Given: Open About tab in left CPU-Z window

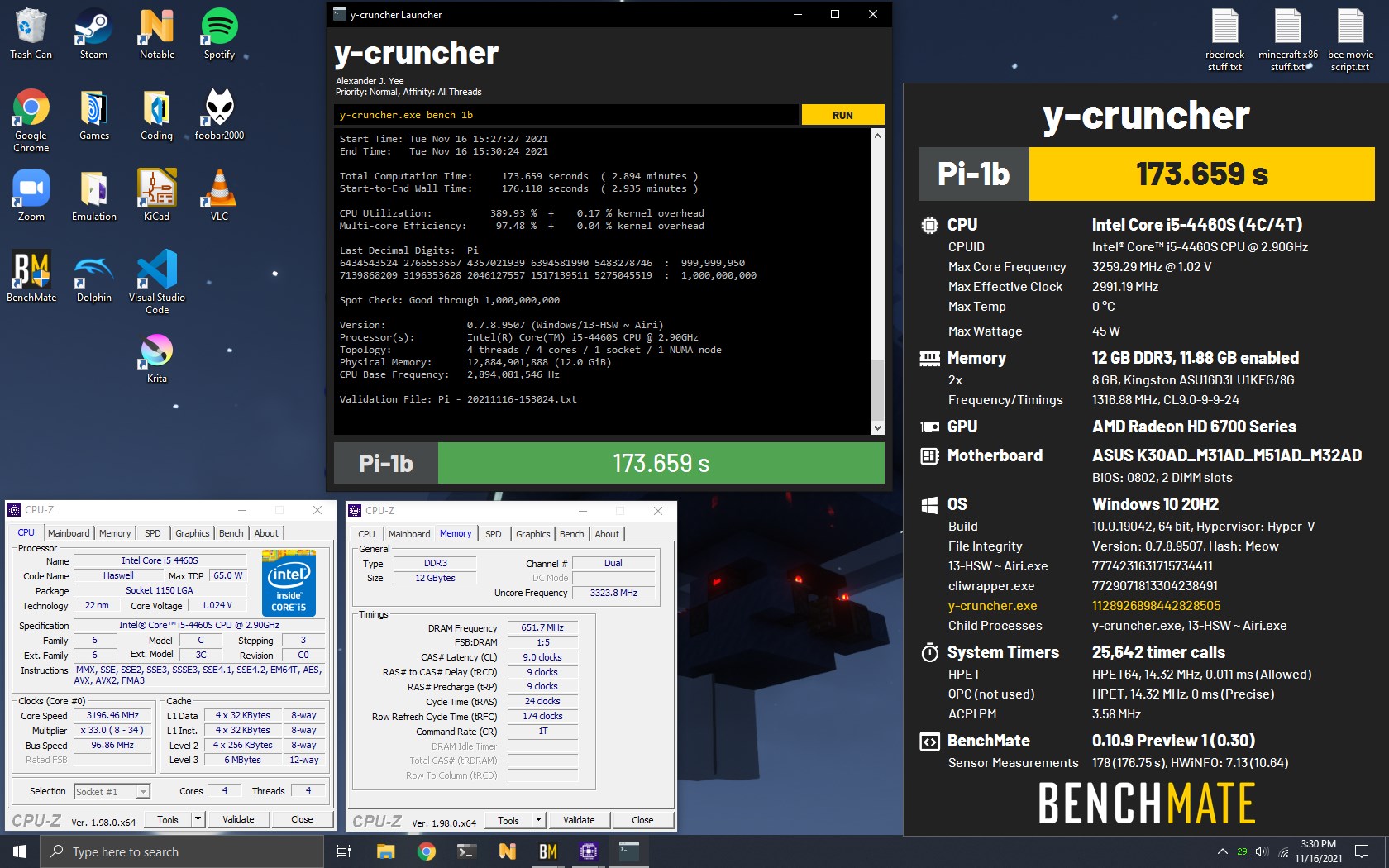Looking at the screenshot, I should pyautogui.click(x=266, y=533).
